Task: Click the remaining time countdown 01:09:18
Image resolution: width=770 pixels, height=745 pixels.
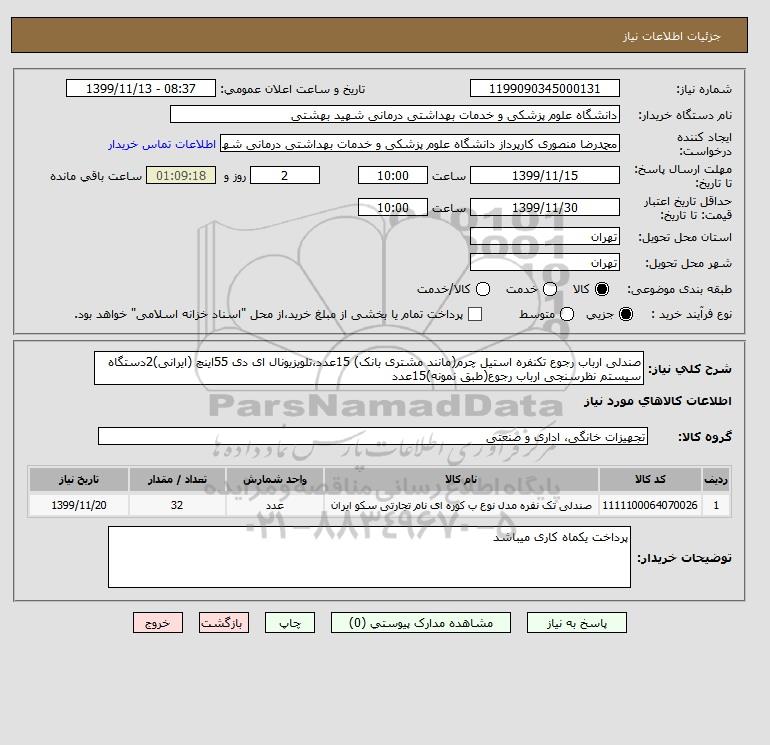Action: 181,175
